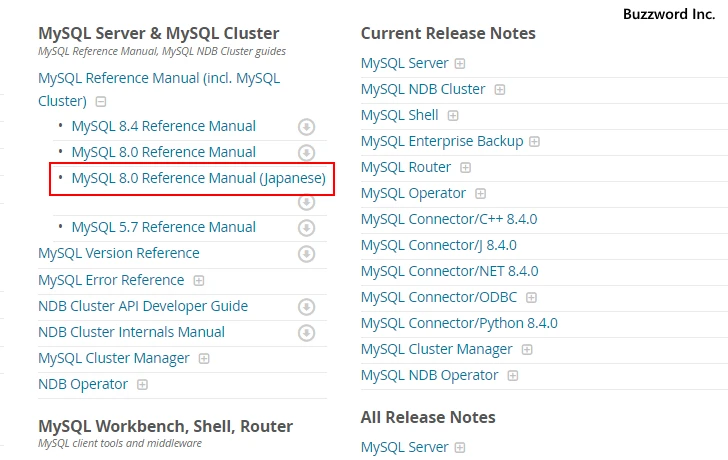
Task: Expand MySQL Server under All Release Notes
Action: (x=460, y=447)
